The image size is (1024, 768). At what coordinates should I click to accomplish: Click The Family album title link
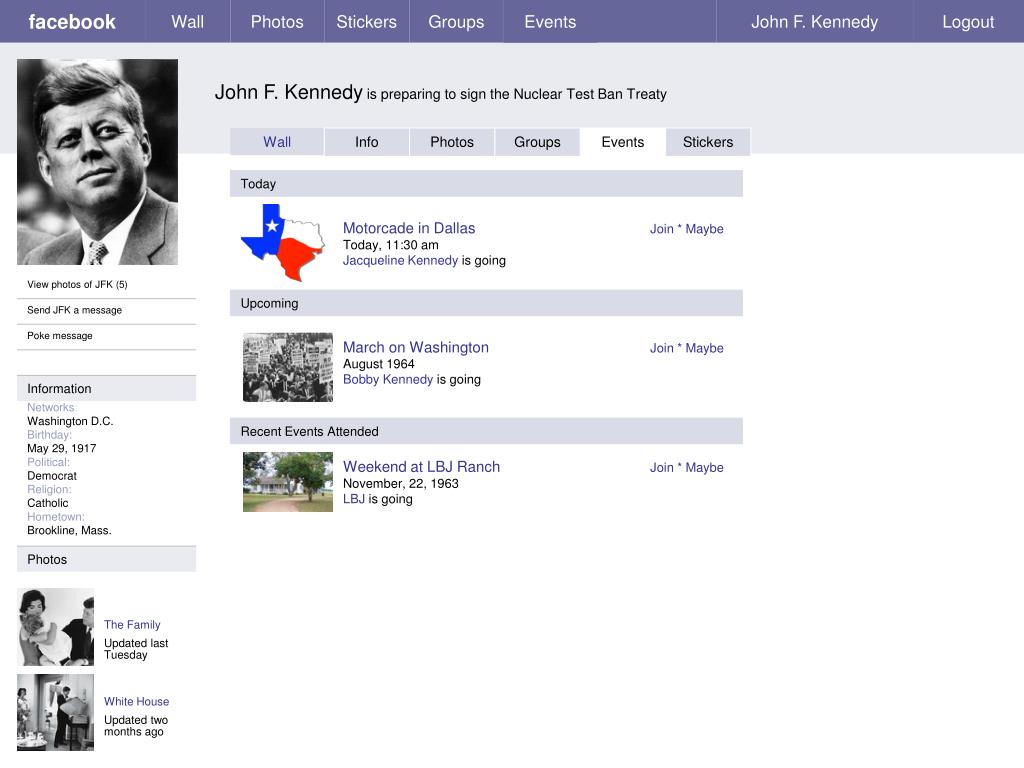(132, 624)
